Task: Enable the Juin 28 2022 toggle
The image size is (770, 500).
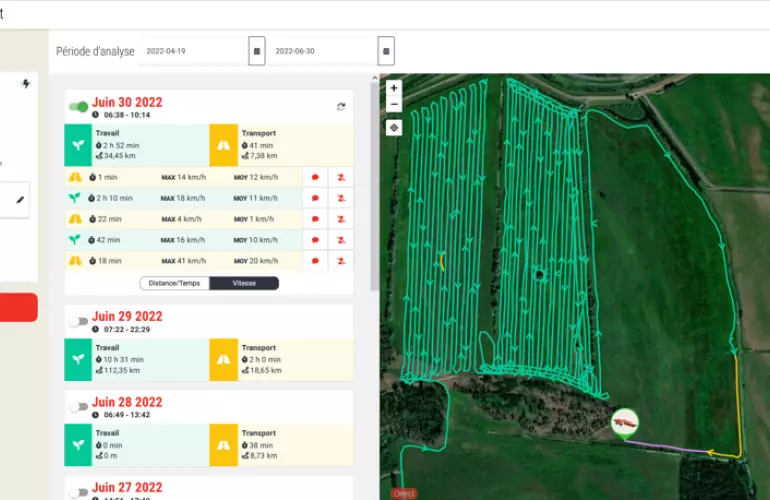Action: 77,407
